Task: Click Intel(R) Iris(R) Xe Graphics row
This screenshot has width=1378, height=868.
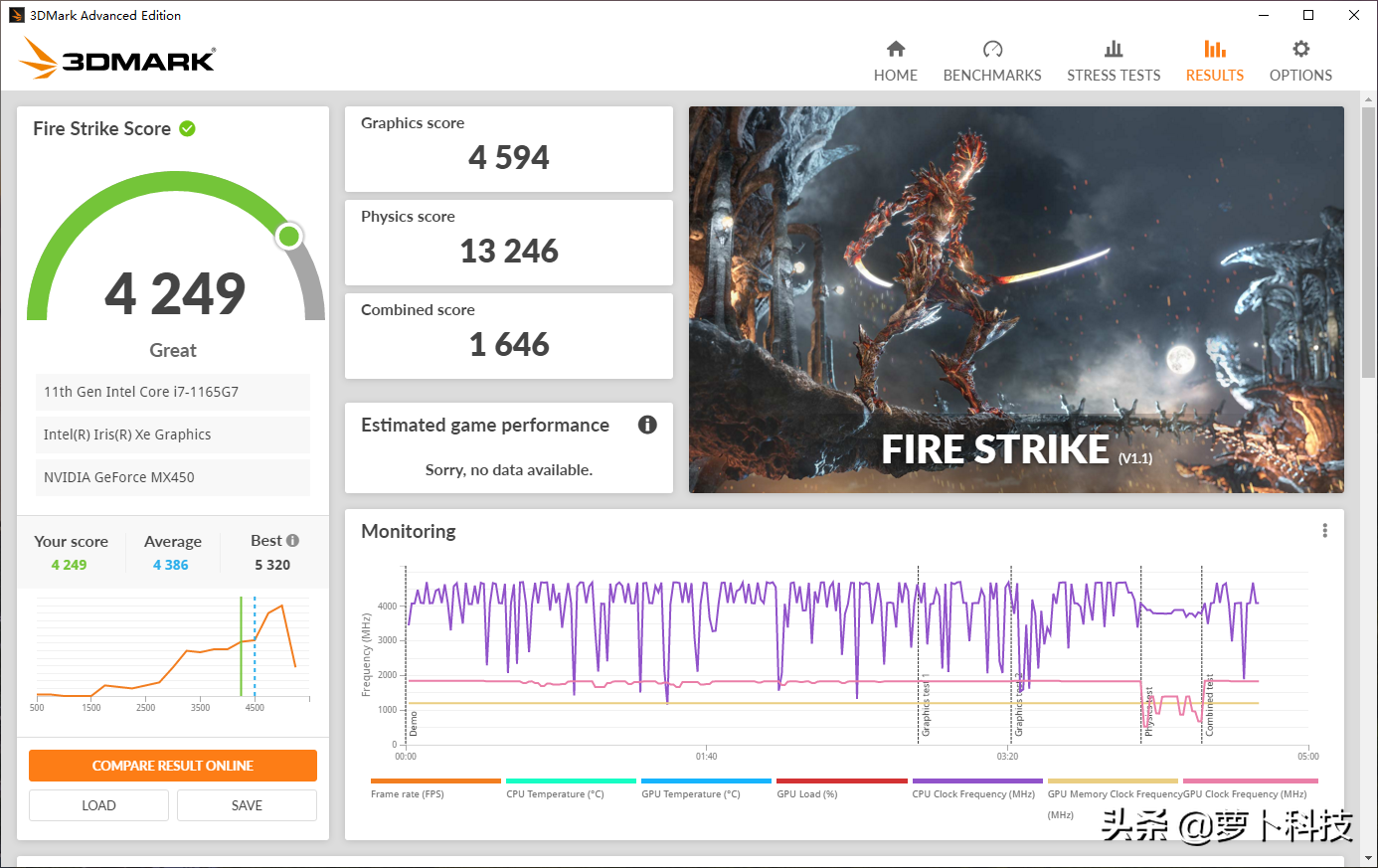Action: pyautogui.click(x=173, y=434)
